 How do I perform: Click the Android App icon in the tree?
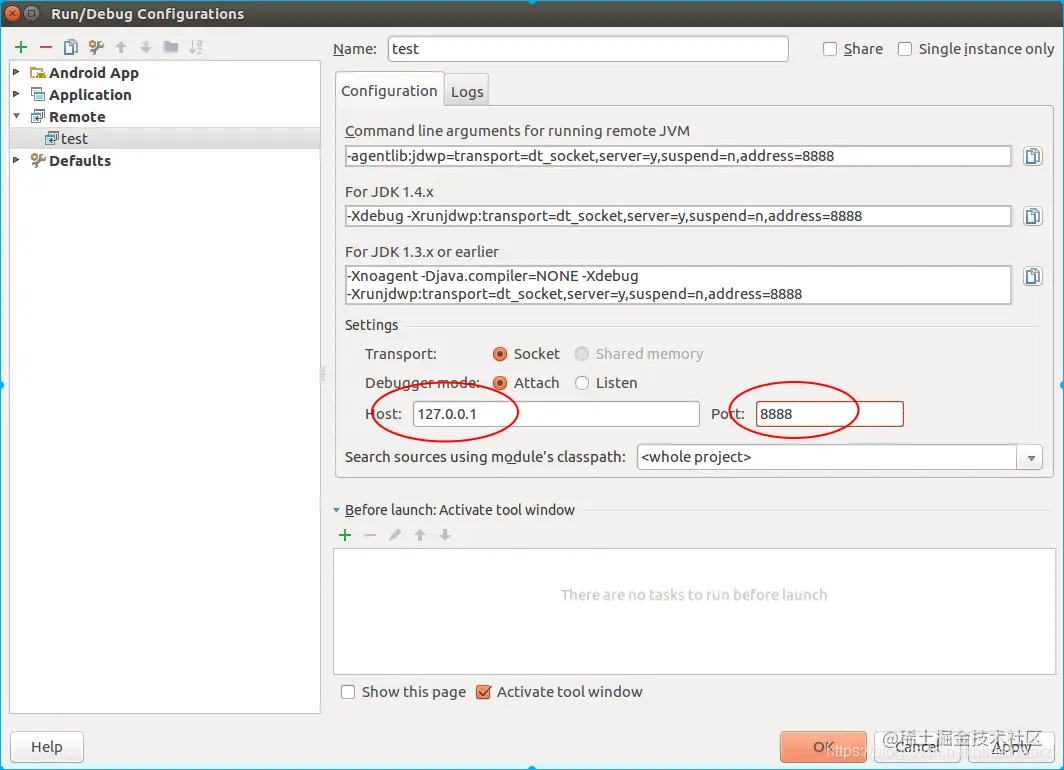pos(37,73)
